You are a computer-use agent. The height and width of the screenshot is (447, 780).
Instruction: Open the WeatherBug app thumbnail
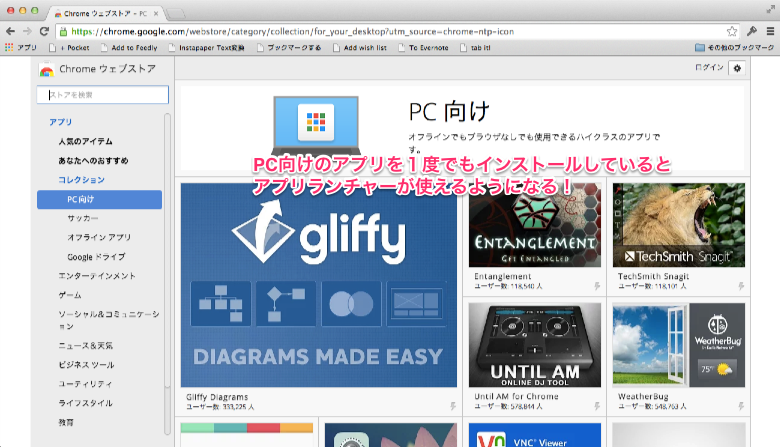(679, 345)
